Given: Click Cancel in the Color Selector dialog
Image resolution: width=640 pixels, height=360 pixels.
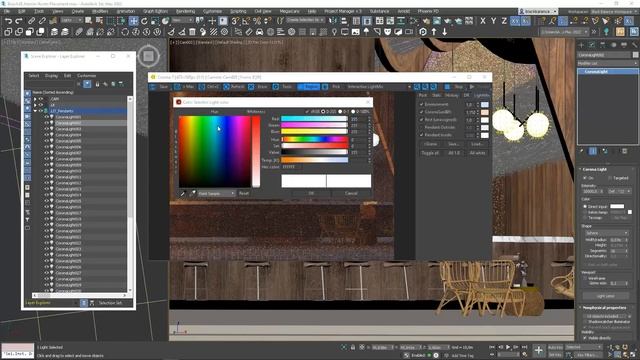Looking at the screenshot, I should tap(351, 193).
